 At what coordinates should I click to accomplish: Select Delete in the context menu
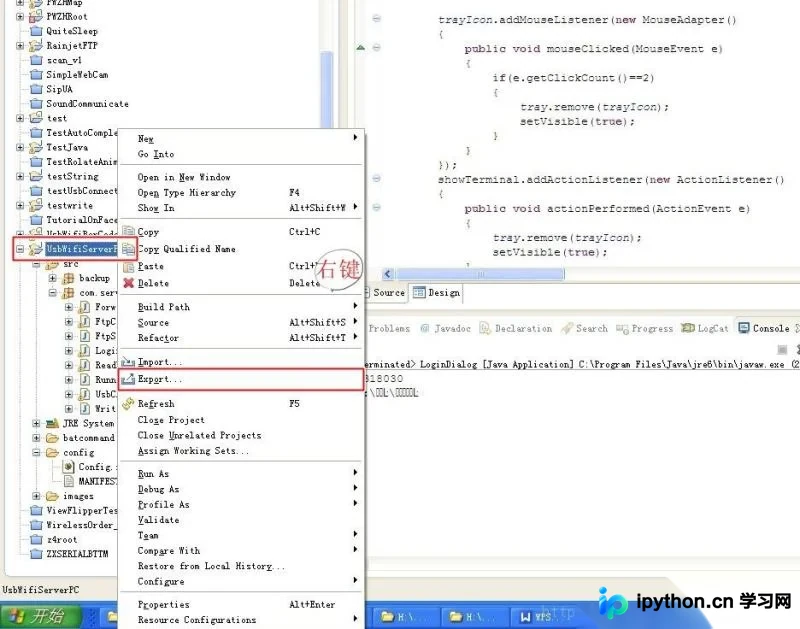[x=241, y=283]
